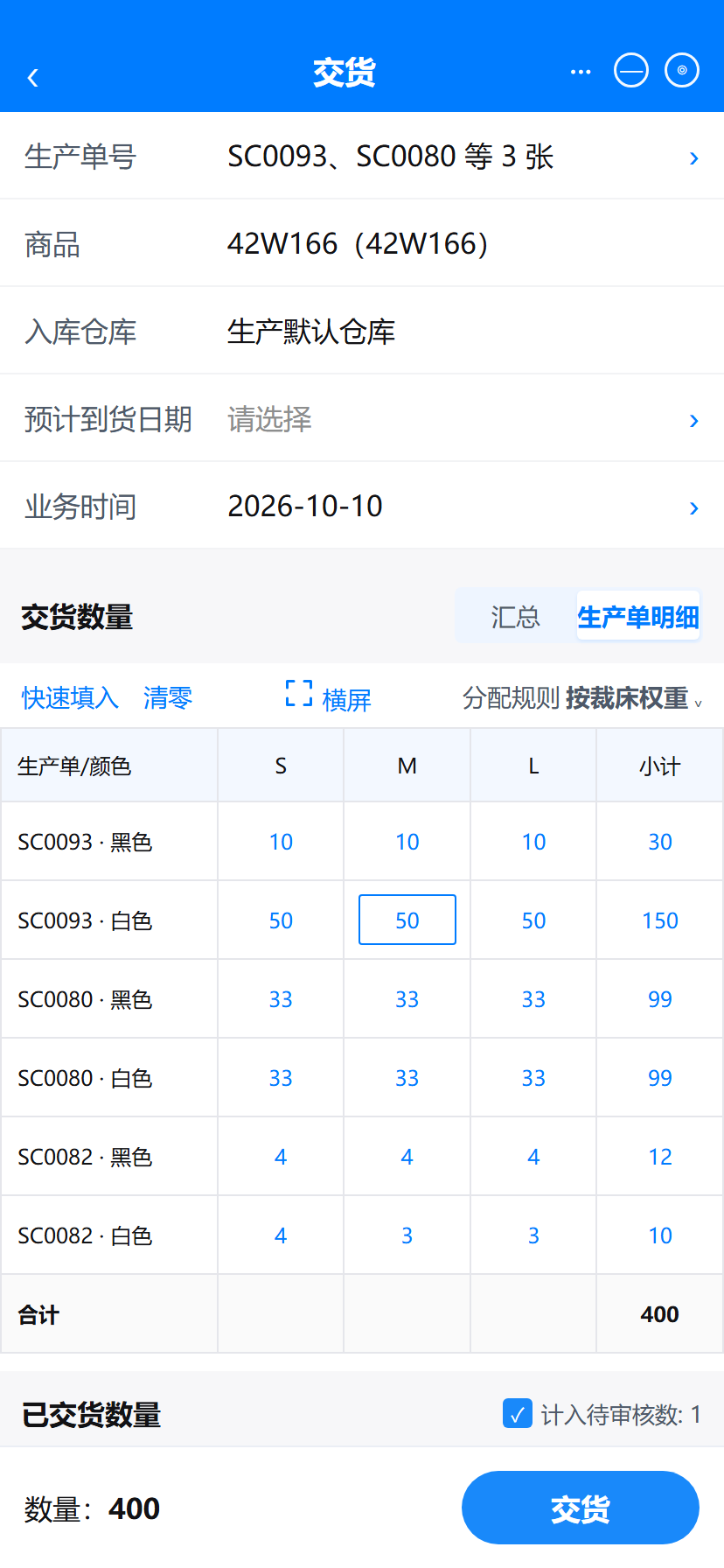Tap the 数量：400 summary at bottom
The image size is (724, 1568).
pos(92,1508)
